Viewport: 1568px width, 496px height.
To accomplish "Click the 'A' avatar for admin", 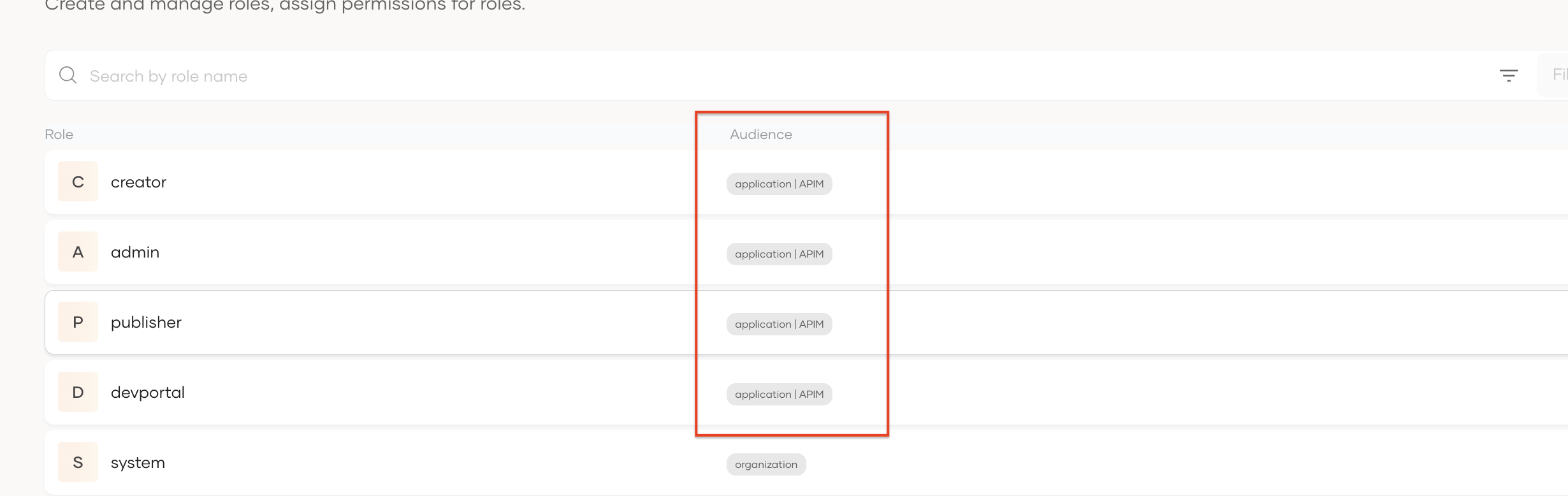I will coord(78,252).
